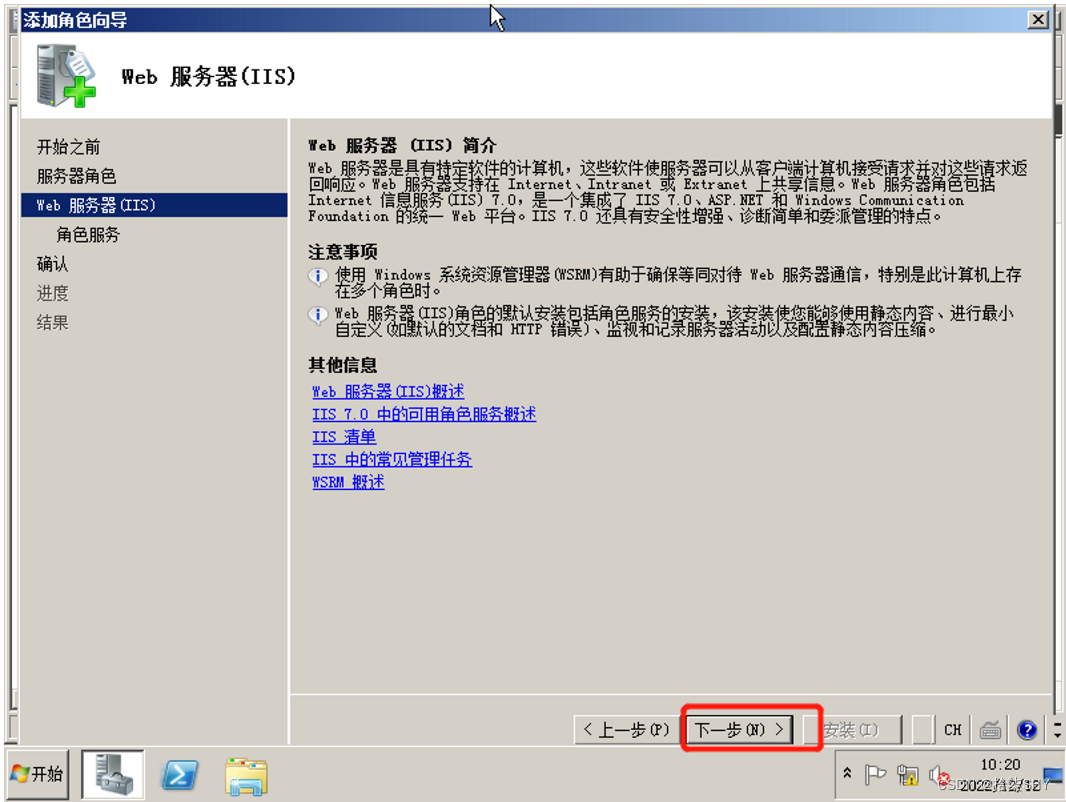Click the 下一步(N) next button
1066x802 pixels.
click(739, 729)
